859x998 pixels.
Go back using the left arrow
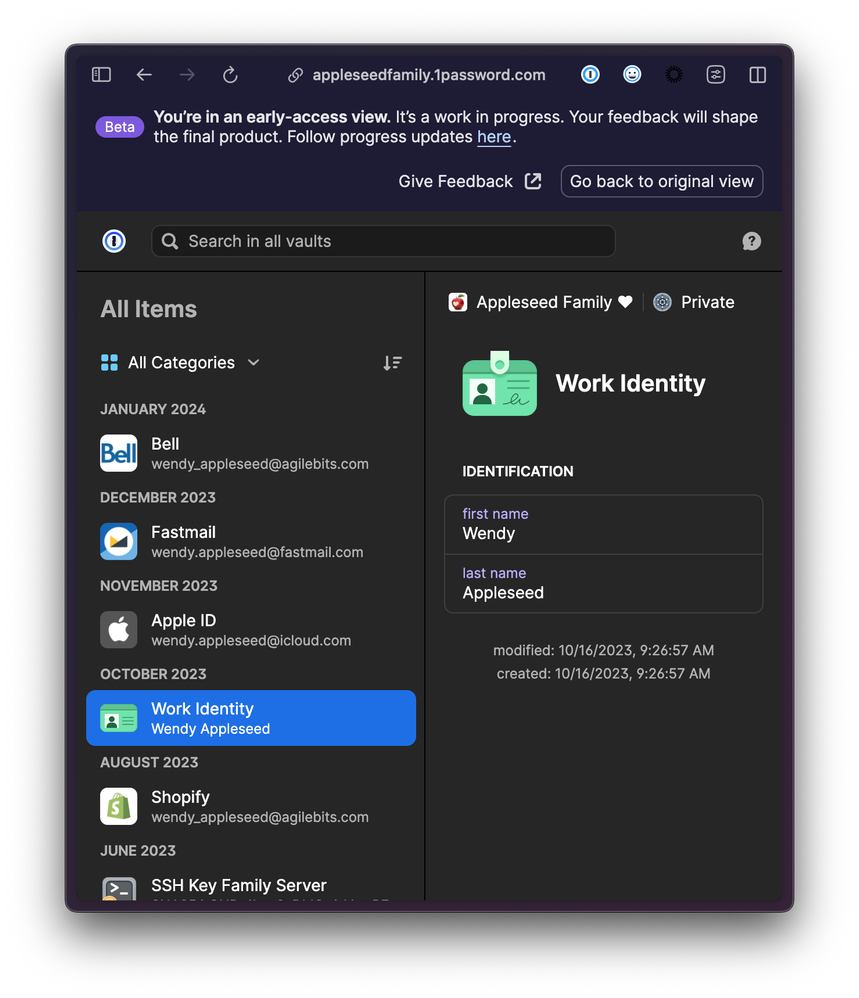(144, 75)
